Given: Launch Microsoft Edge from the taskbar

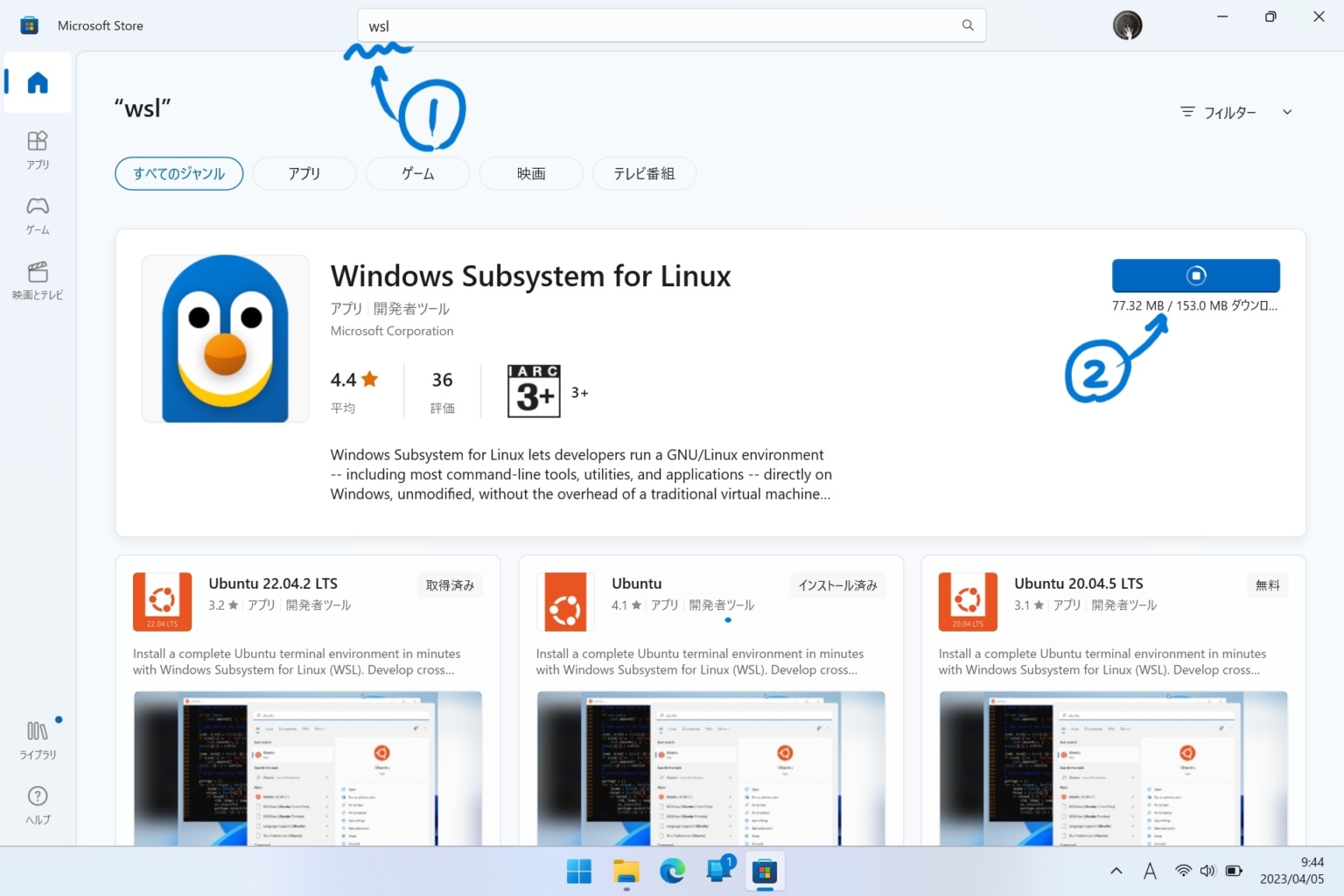Looking at the screenshot, I should [672, 871].
